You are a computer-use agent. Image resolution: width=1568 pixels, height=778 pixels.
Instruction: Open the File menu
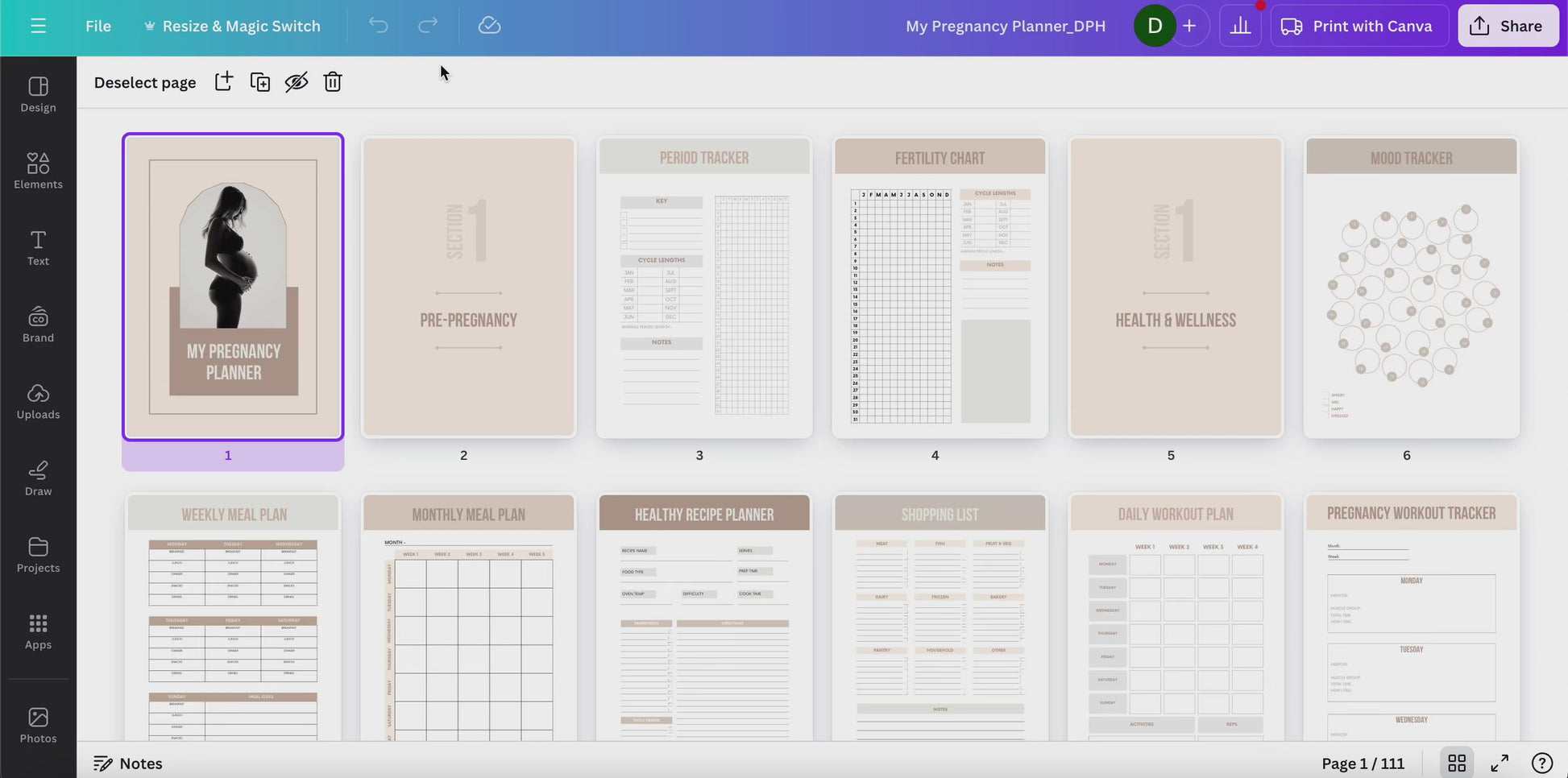coord(98,26)
